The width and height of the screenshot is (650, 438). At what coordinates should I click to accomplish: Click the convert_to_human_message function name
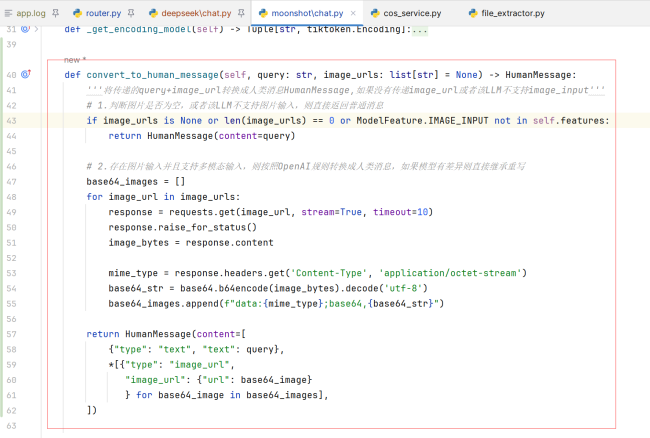click(x=153, y=75)
